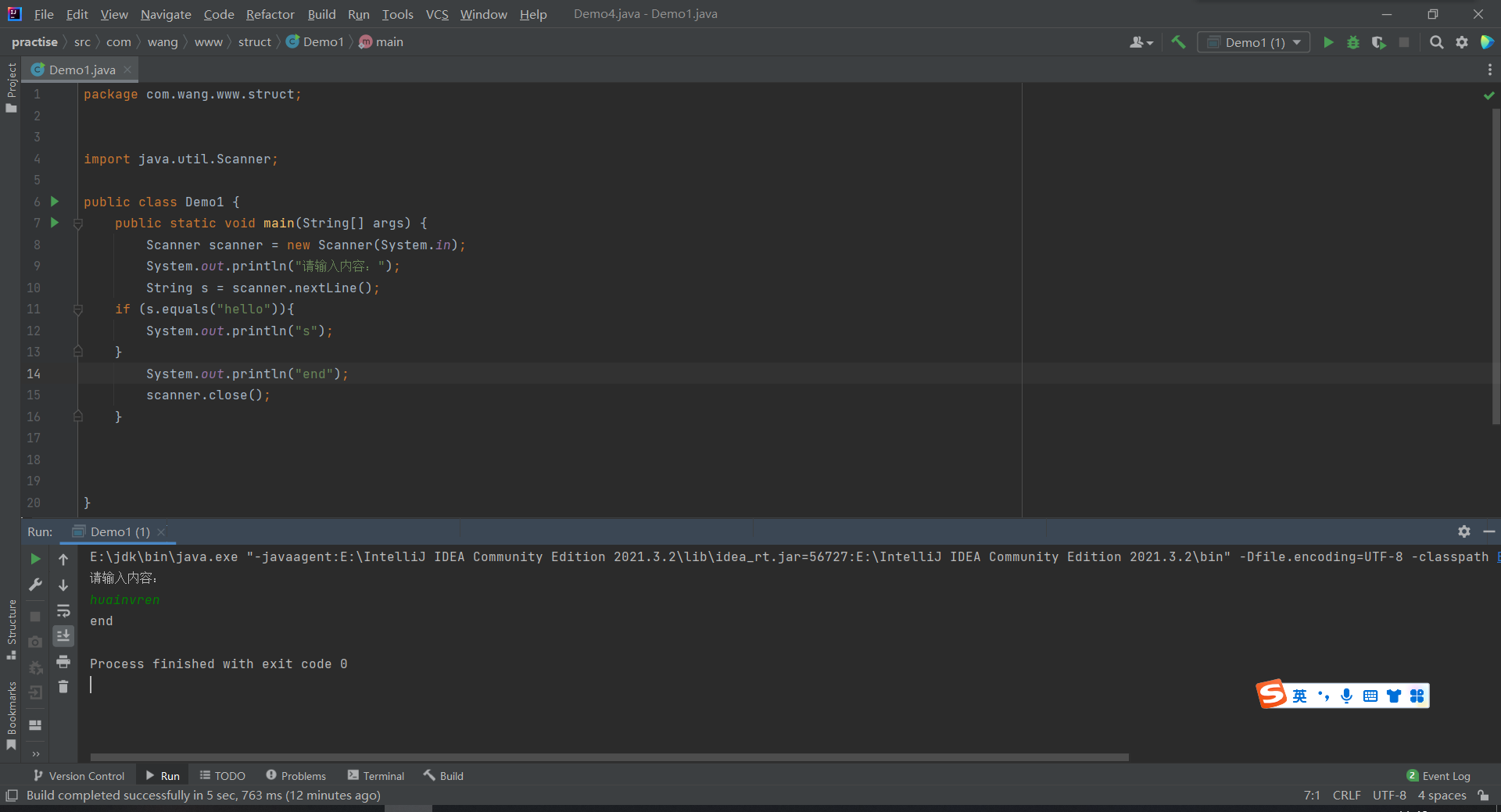Stop the process in the Run panel
The image size is (1501, 812).
tap(35, 617)
